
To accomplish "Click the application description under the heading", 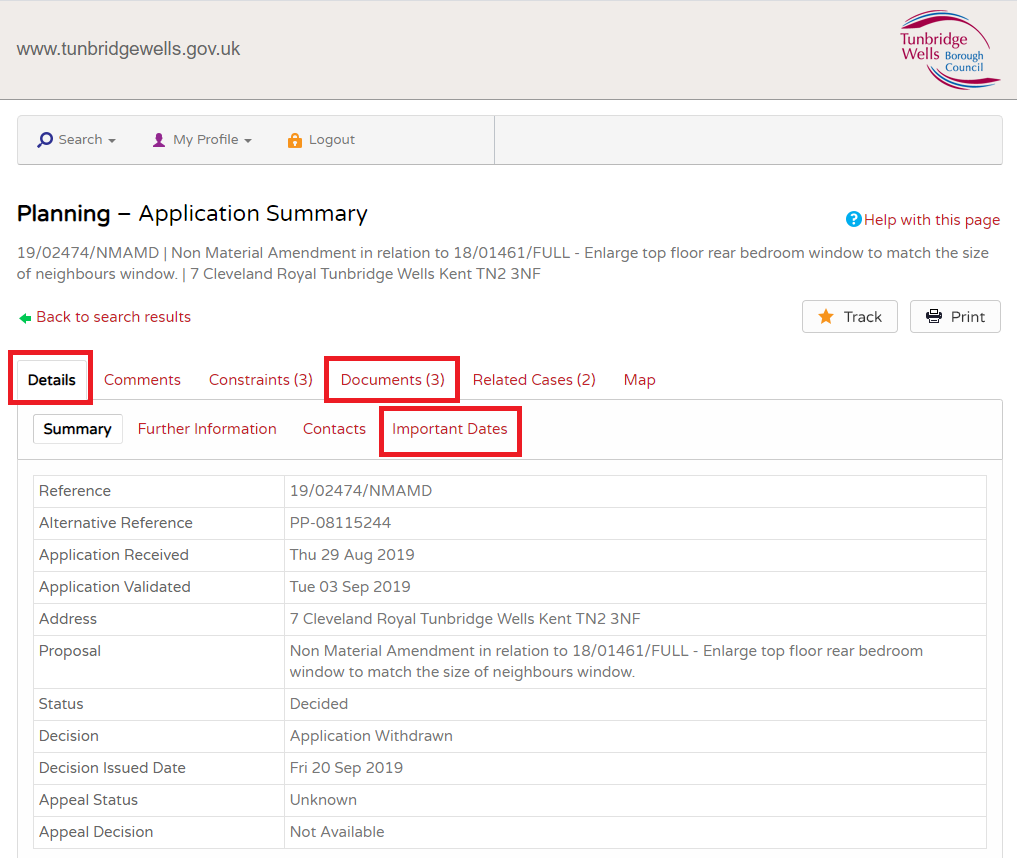I will (503, 263).
